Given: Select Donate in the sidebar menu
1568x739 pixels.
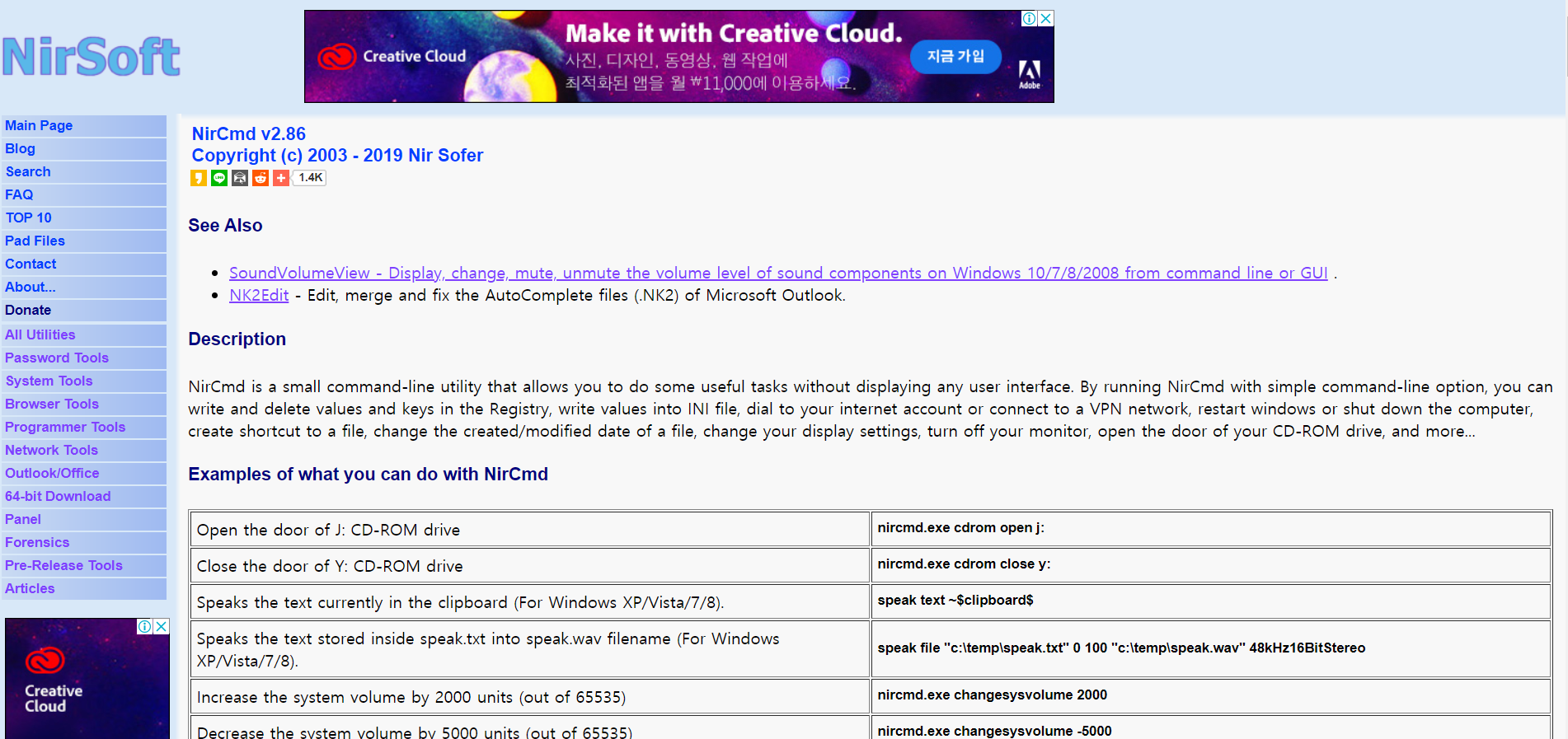Looking at the screenshot, I should [28, 310].
